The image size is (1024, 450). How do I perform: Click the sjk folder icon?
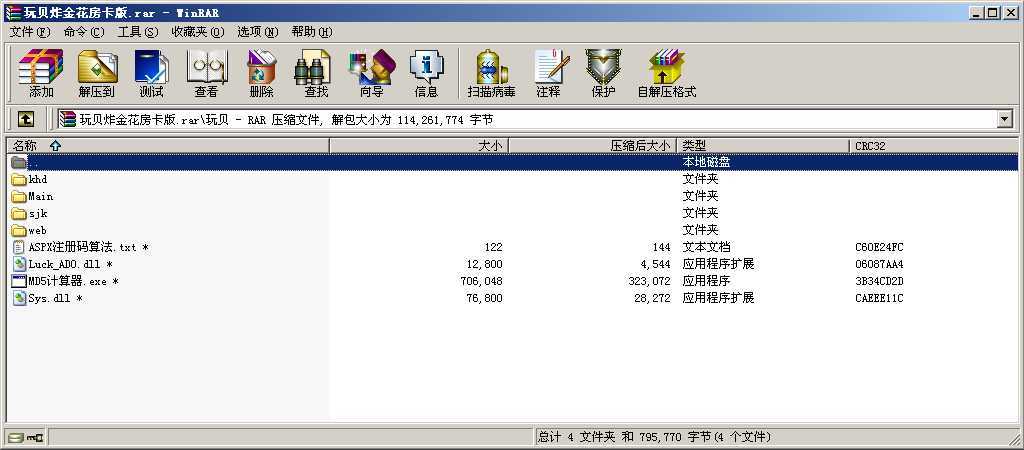19,213
